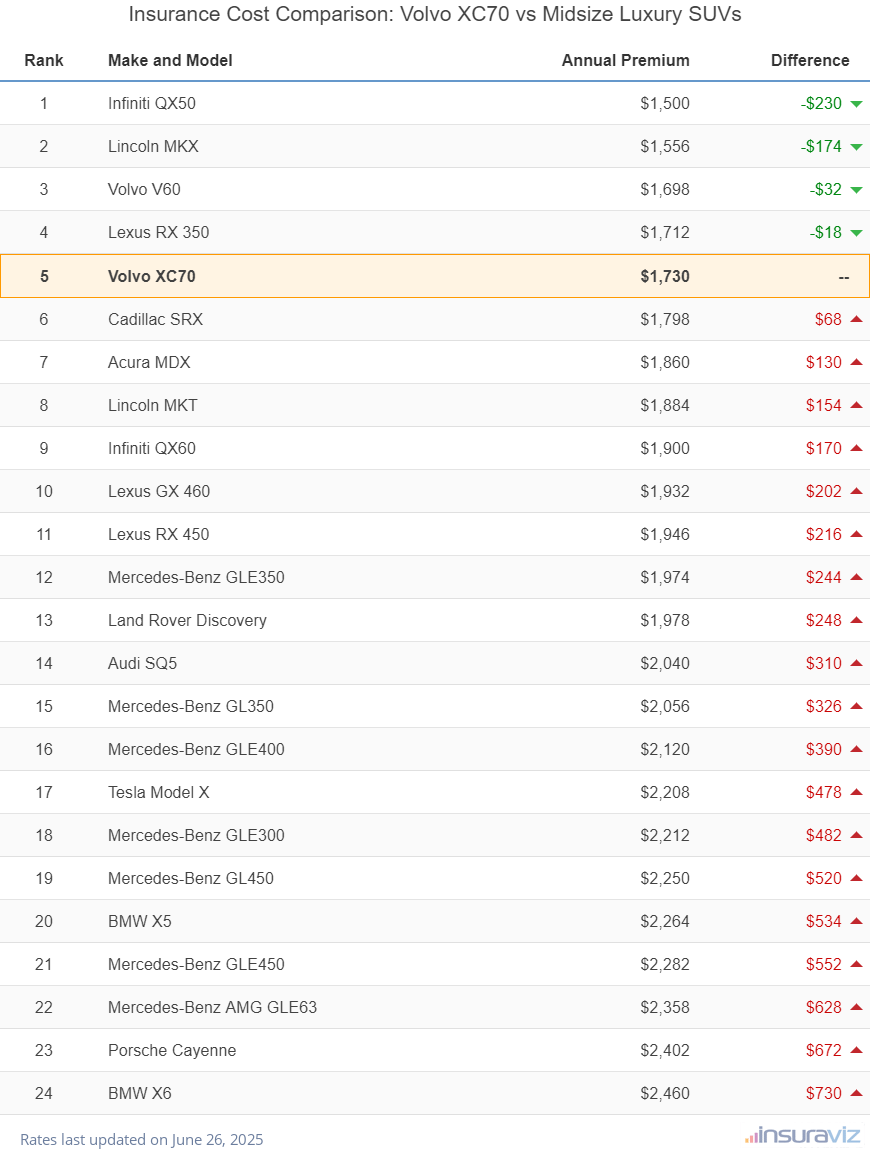Click red up arrow in Tesla Model X row

pos(856,792)
